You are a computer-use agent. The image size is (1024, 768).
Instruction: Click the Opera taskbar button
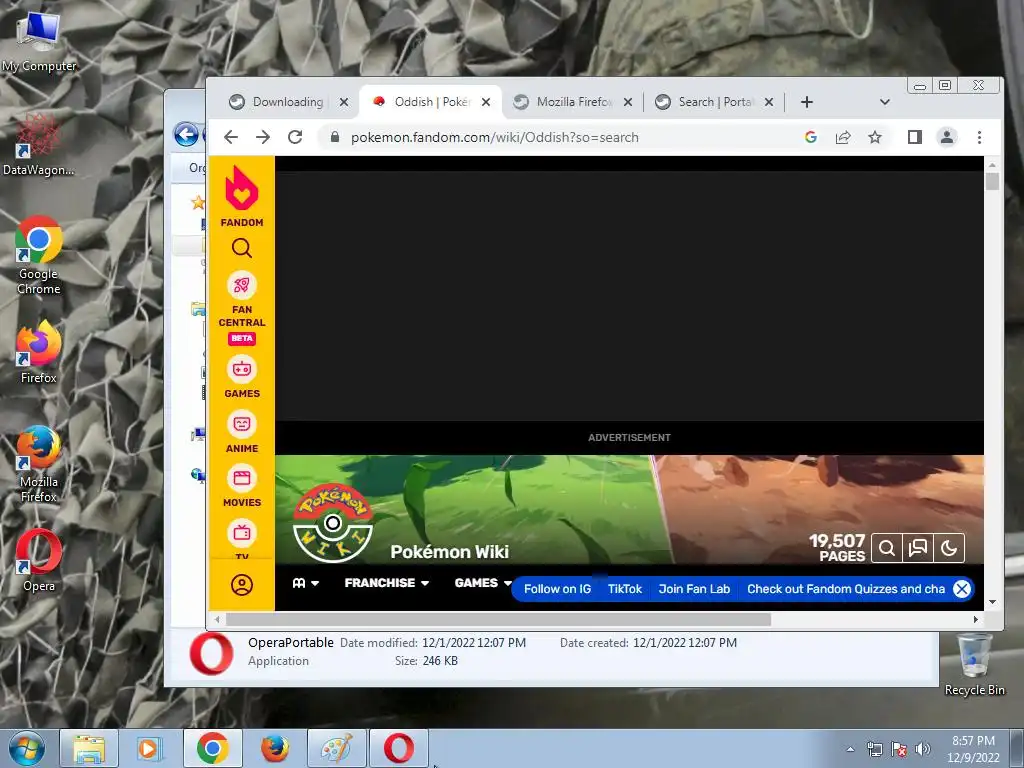coord(398,748)
